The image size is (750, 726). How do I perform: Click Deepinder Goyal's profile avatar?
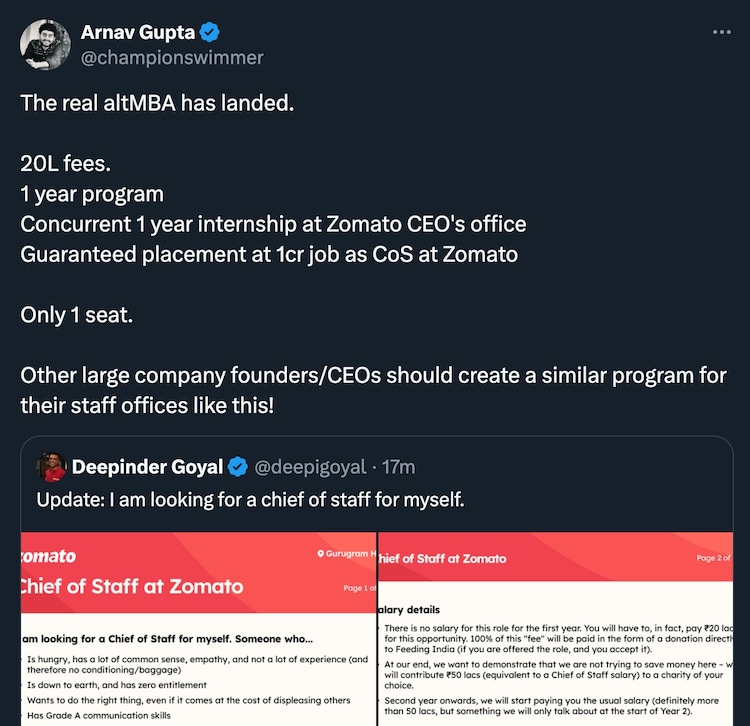coord(52,467)
